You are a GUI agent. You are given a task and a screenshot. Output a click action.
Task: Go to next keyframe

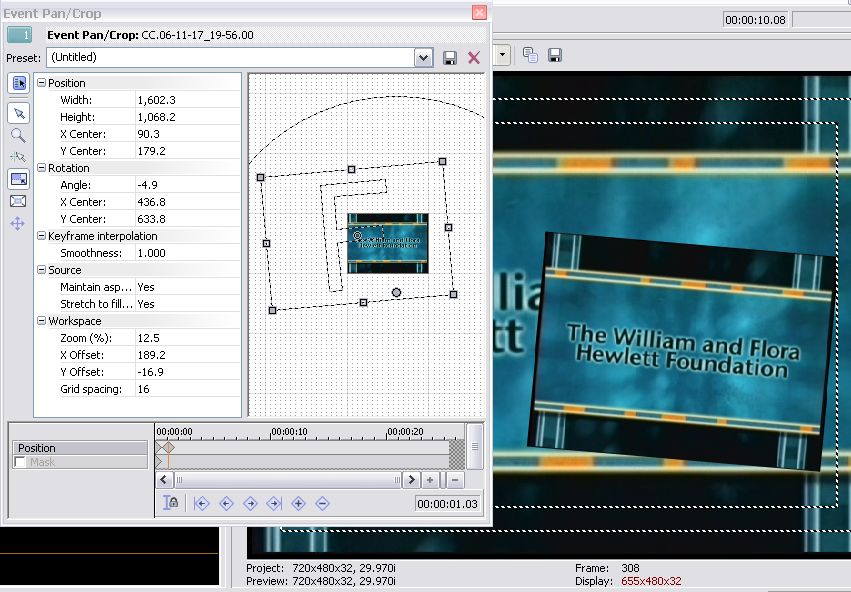point(250,504)
